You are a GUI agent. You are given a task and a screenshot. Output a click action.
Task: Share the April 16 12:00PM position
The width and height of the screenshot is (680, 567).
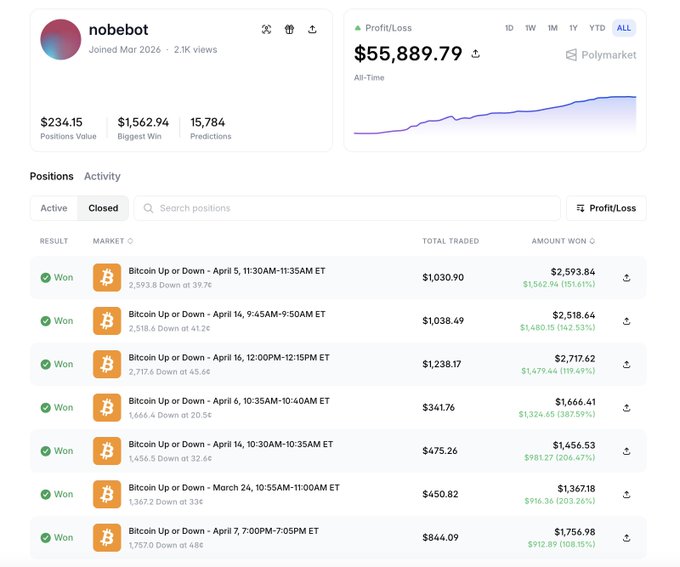626,364
